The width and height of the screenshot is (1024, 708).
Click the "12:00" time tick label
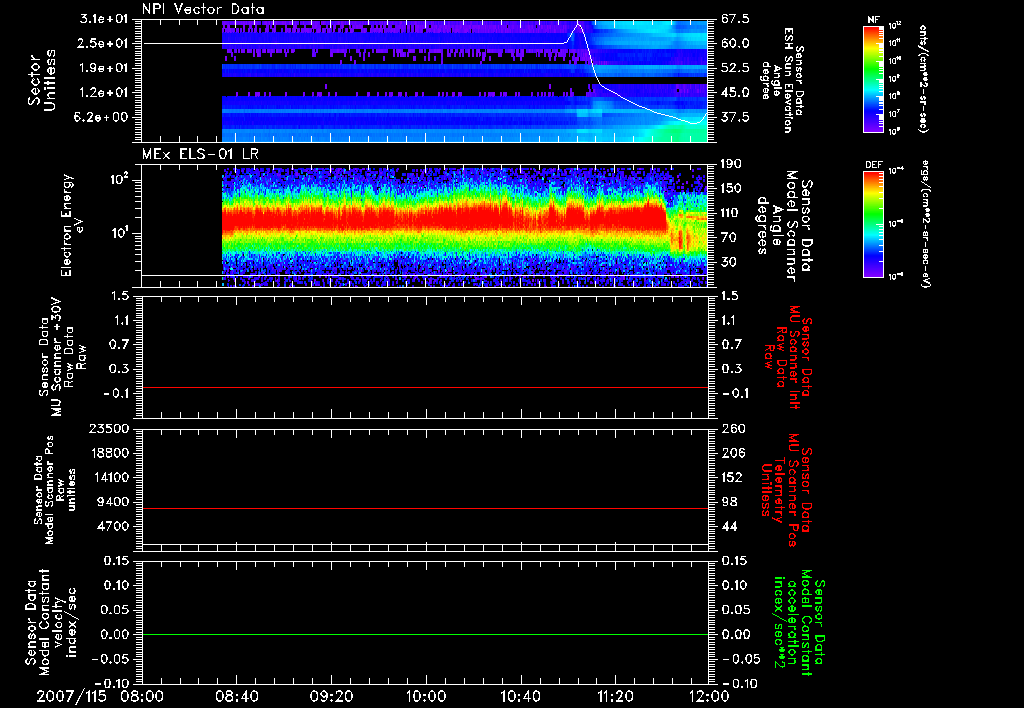pos(709,696)
